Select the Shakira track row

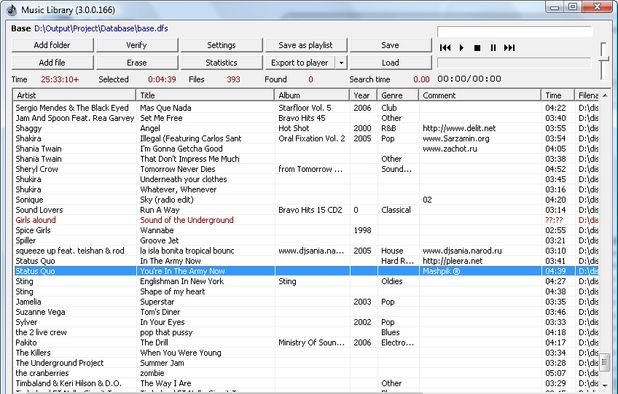point(306,139)
